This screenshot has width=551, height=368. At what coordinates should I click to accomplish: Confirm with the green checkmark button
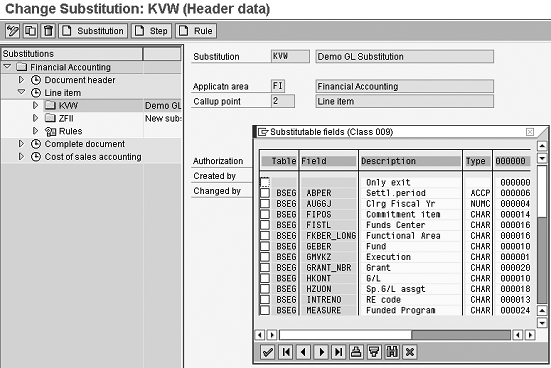[x=268, y=352]
